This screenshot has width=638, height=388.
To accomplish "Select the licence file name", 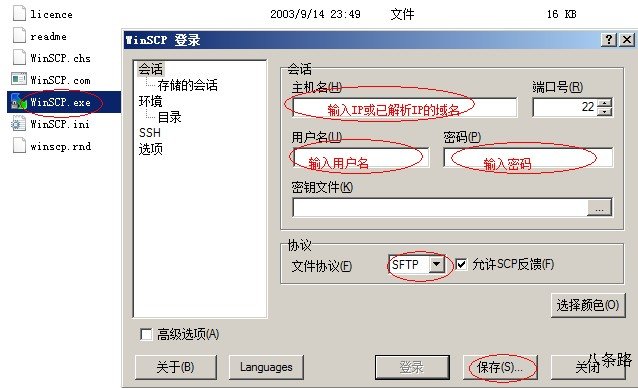I will click(x=51, y=14).
